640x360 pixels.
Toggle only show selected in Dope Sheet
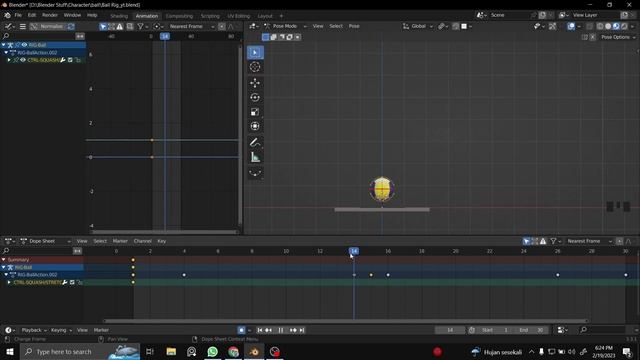(526, 241)
